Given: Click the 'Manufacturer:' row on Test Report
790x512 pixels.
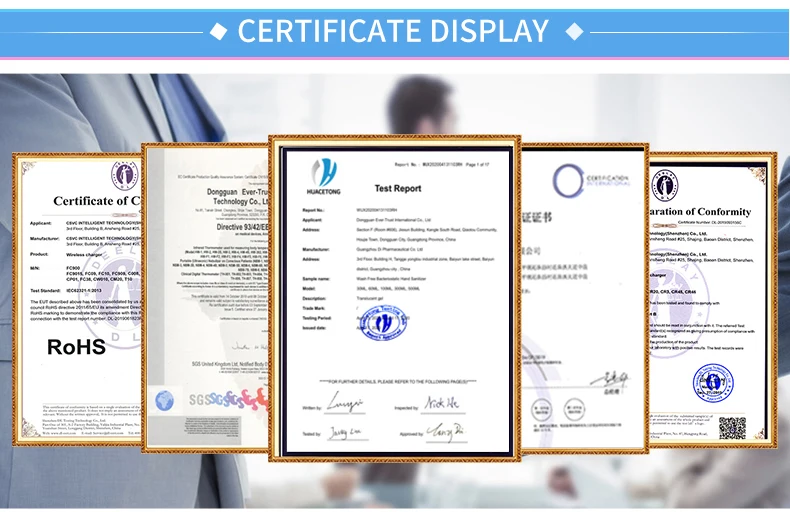Looking at the screenshot, I should [x=364, y=249].
